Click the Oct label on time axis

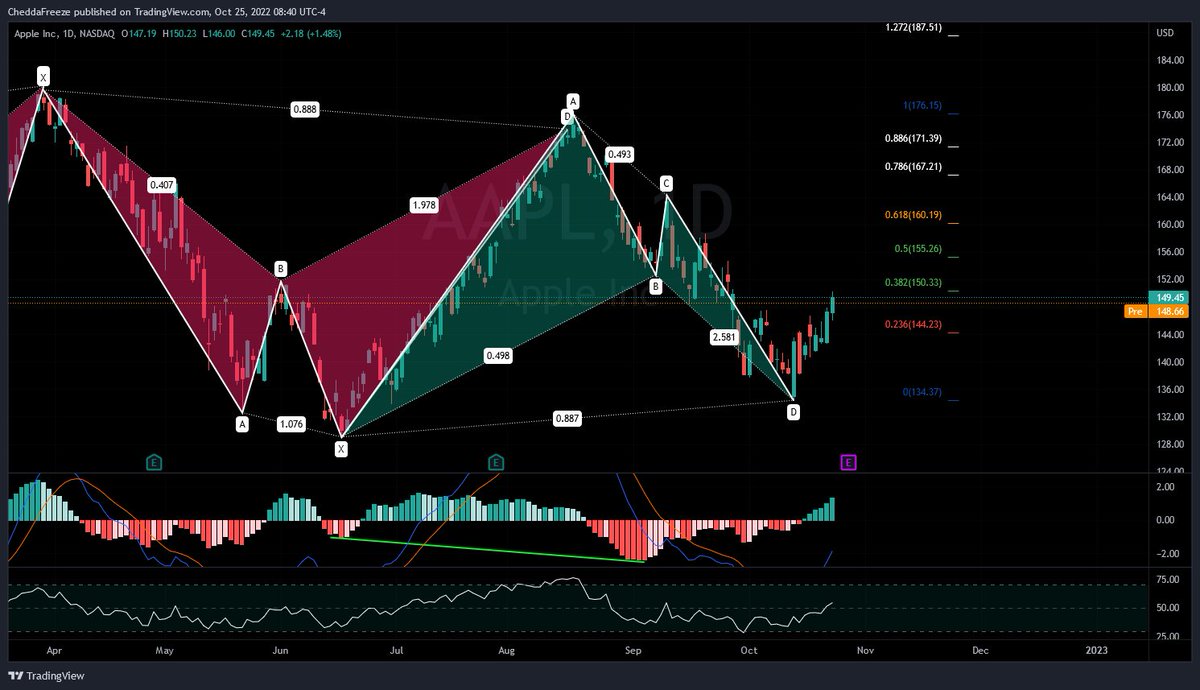pos(748,650)
